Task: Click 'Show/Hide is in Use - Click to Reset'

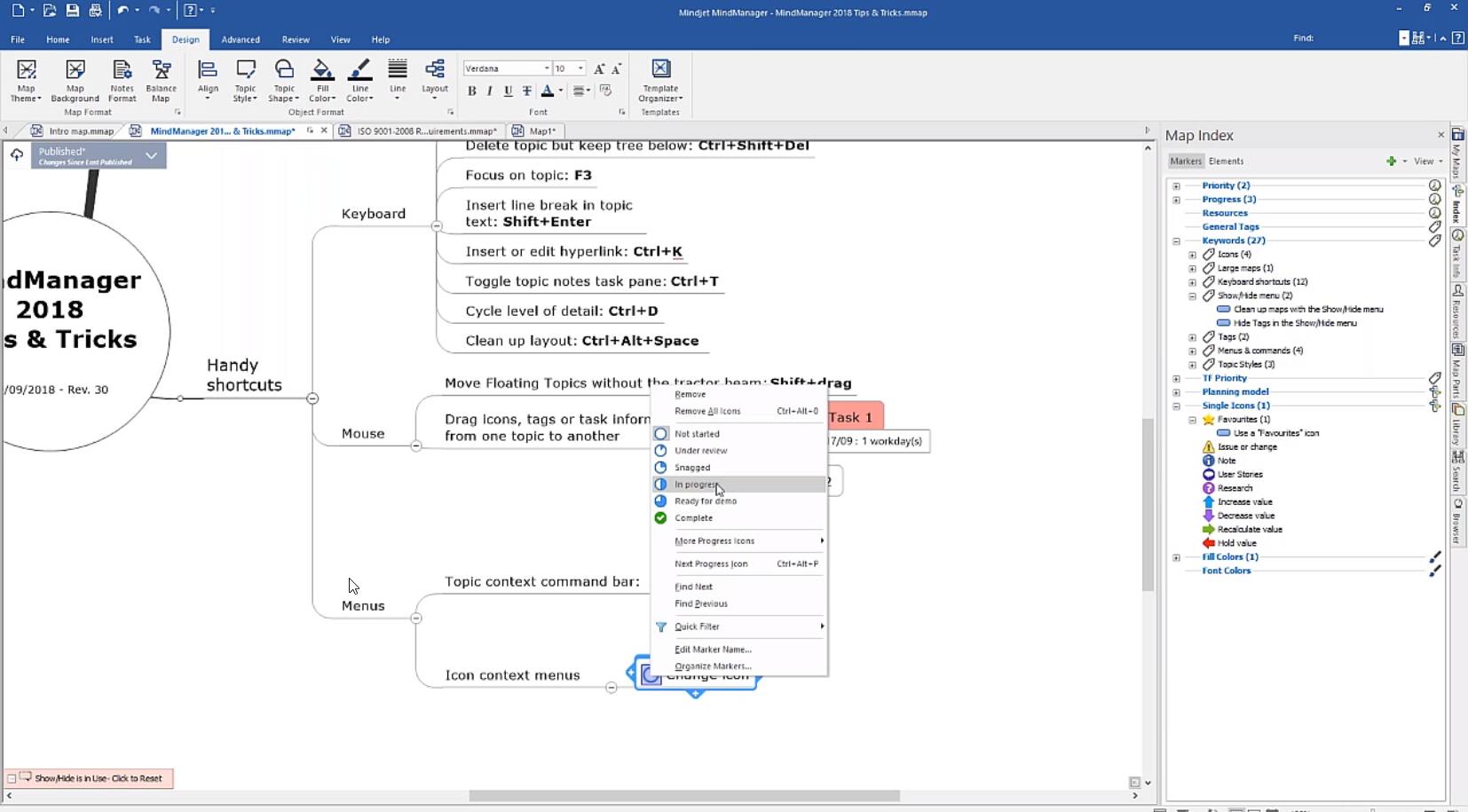Action: (89, 778)
